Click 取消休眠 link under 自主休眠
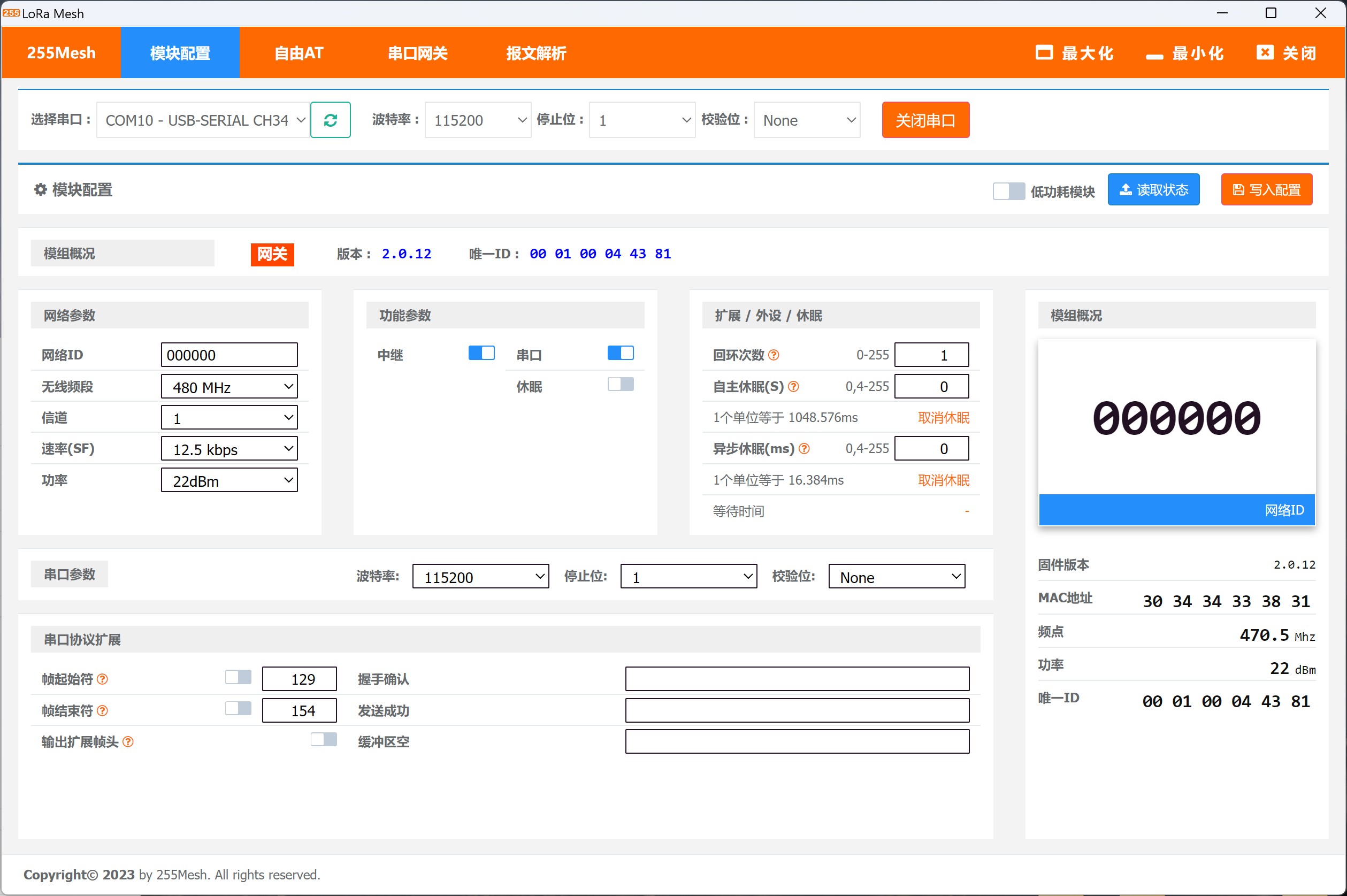 (x=944, y=418)
